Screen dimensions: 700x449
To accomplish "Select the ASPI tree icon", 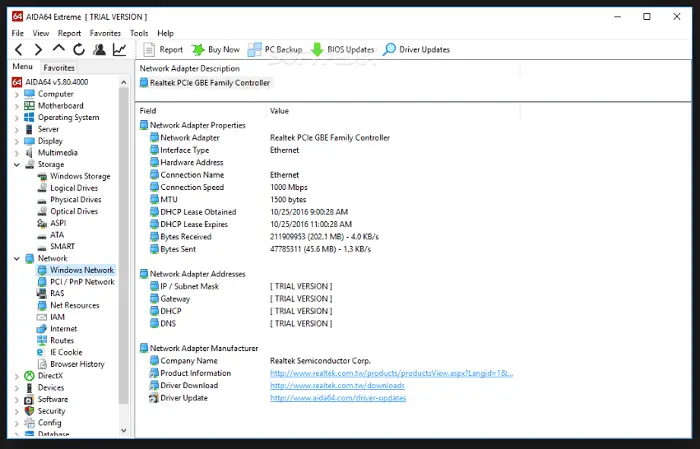I will point(42,223).
